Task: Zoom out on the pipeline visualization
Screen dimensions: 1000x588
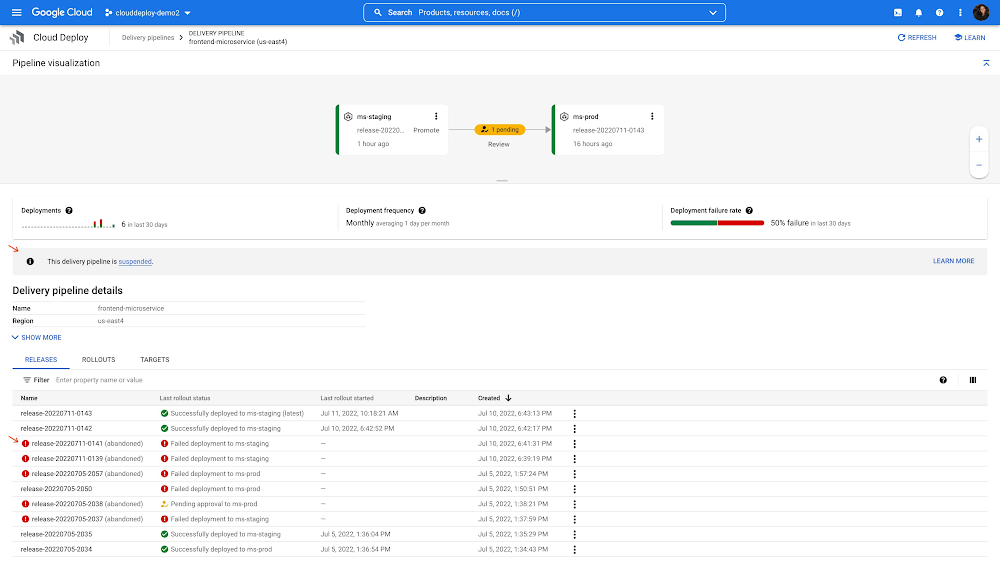Action: pos(979,165)
